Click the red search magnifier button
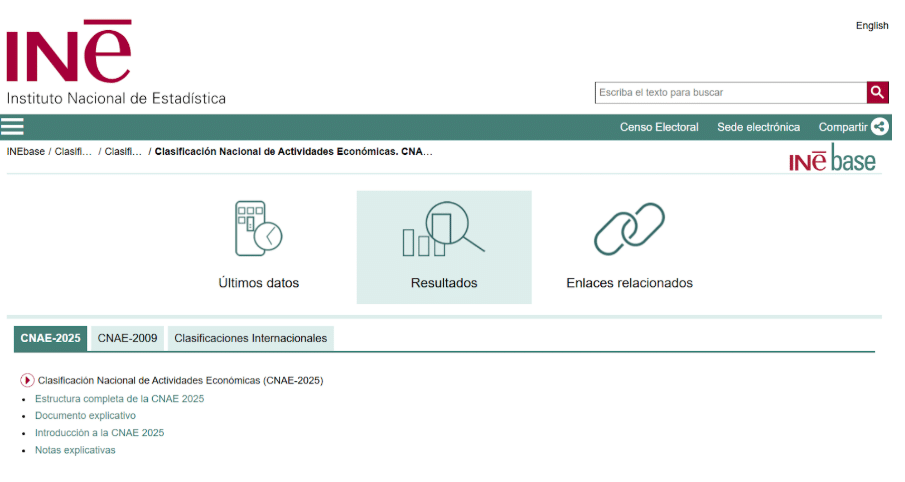 click(x=877, y=92)
